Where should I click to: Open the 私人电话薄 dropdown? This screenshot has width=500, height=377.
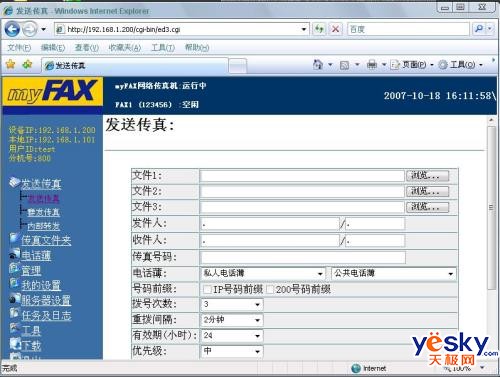[263, 274]
